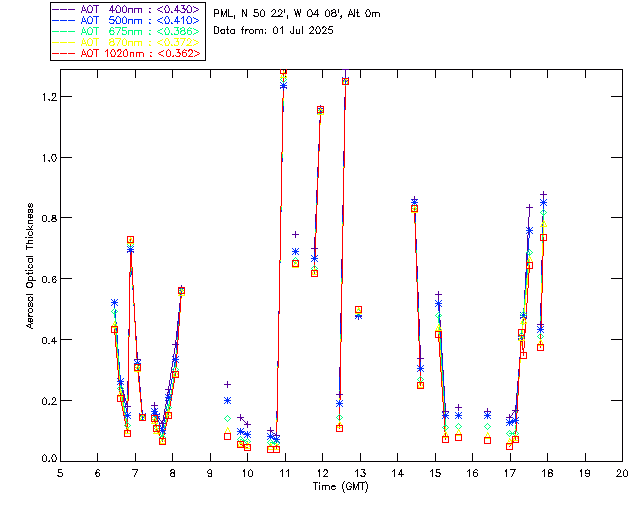640x512 pixels.
Task: Click the 0.6 tick label on y-axis
Action: [45, 279]
